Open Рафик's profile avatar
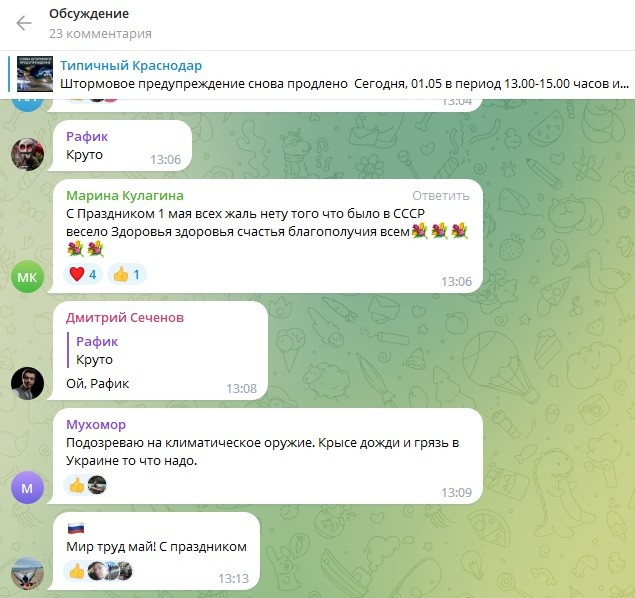635x598 pixels. (x=27, y=154)
